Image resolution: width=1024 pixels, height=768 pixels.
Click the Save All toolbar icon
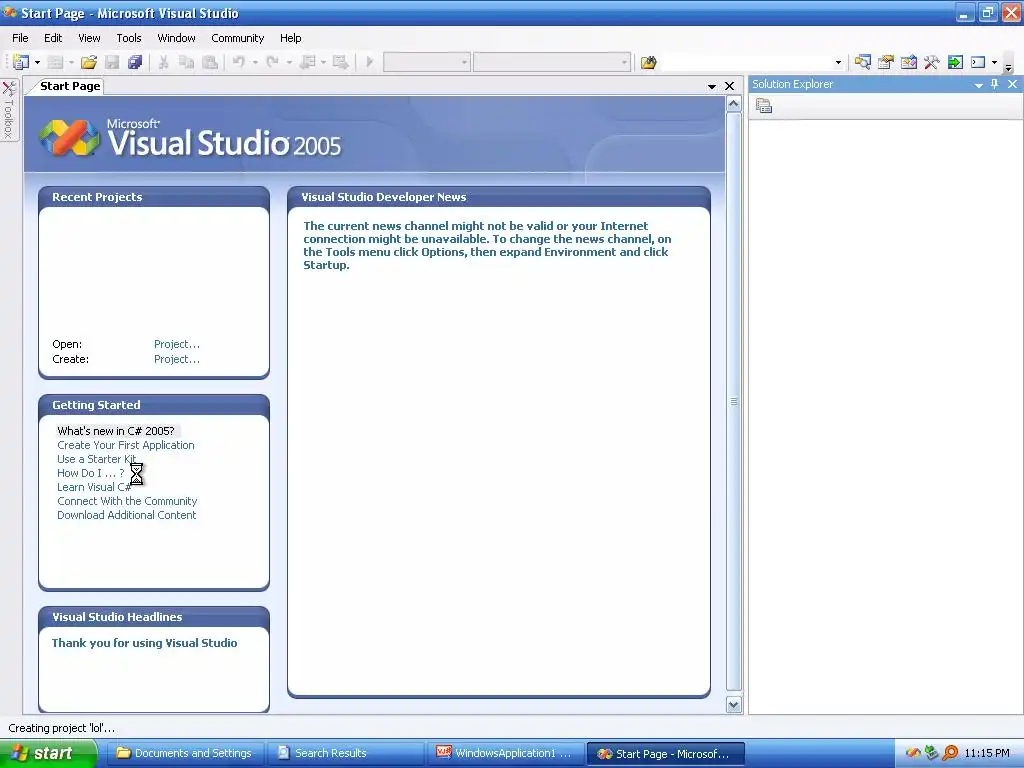[x=135, y=62]
